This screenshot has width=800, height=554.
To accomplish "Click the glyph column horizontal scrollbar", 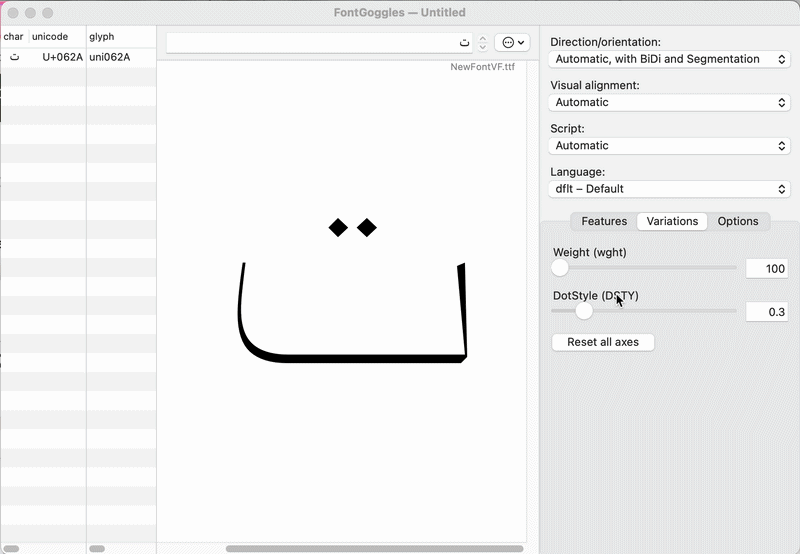I will [97, 549].
